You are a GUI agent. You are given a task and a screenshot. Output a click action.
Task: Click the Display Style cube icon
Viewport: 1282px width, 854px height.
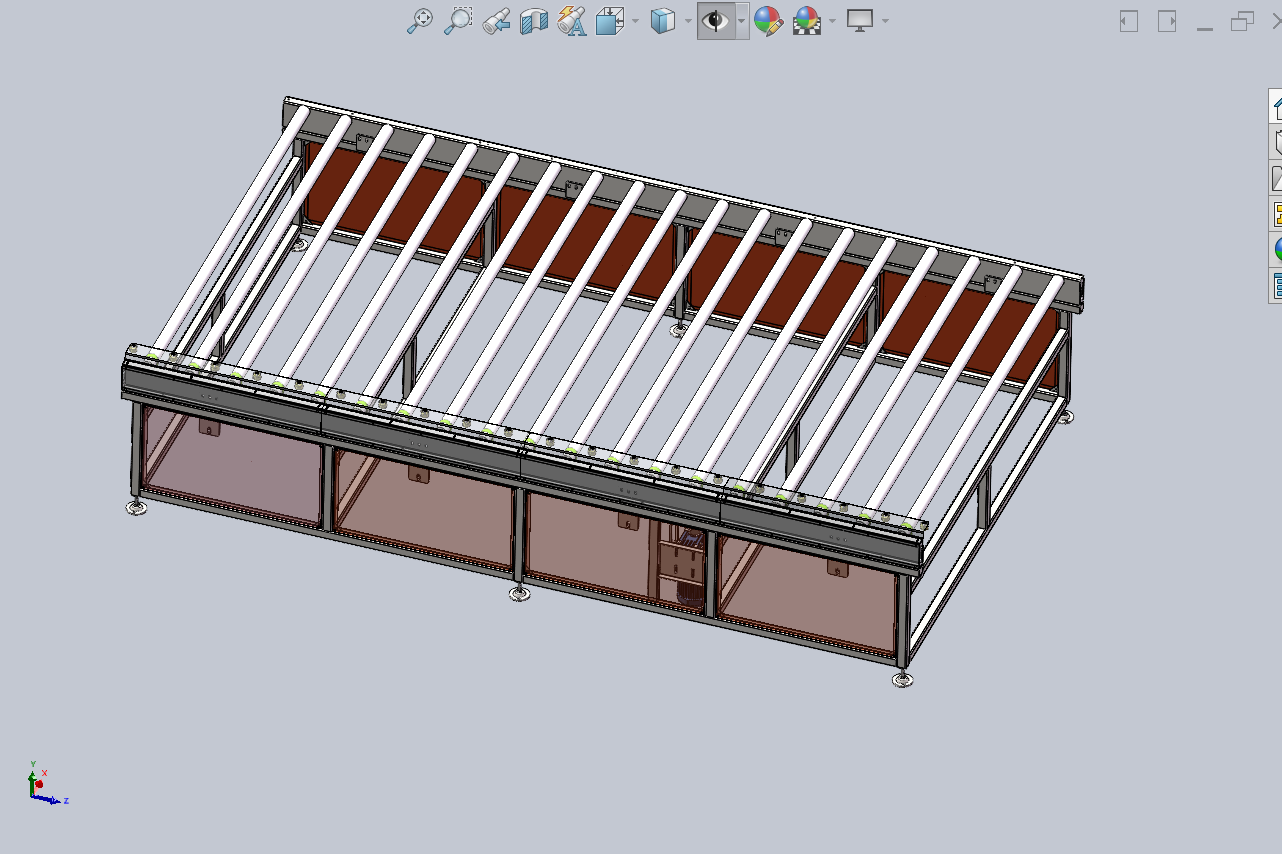pos(663,21)
